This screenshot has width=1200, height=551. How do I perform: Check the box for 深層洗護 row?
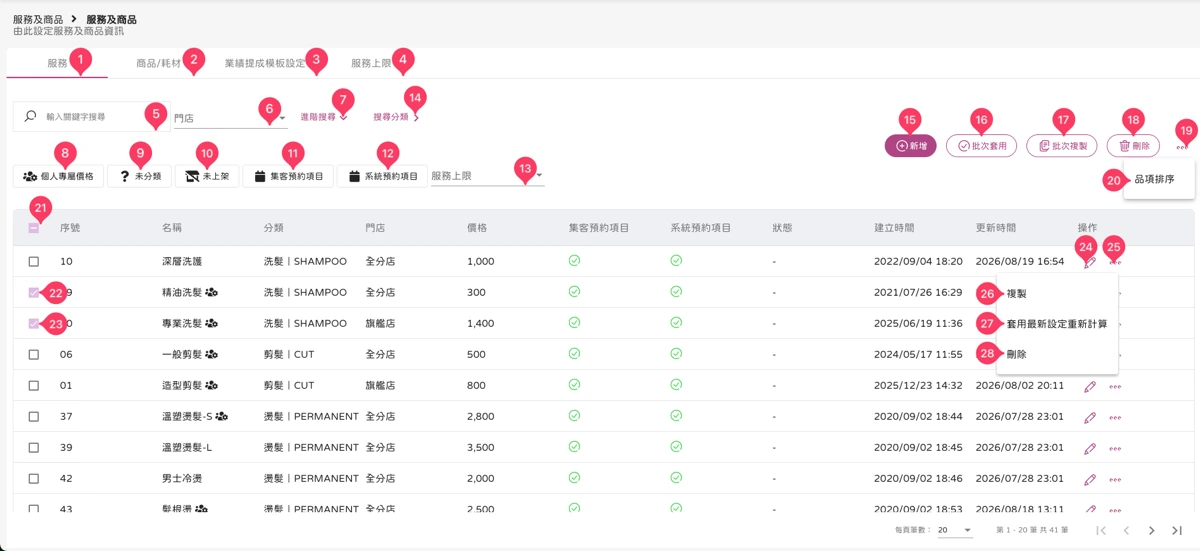[x=34, y=261]
